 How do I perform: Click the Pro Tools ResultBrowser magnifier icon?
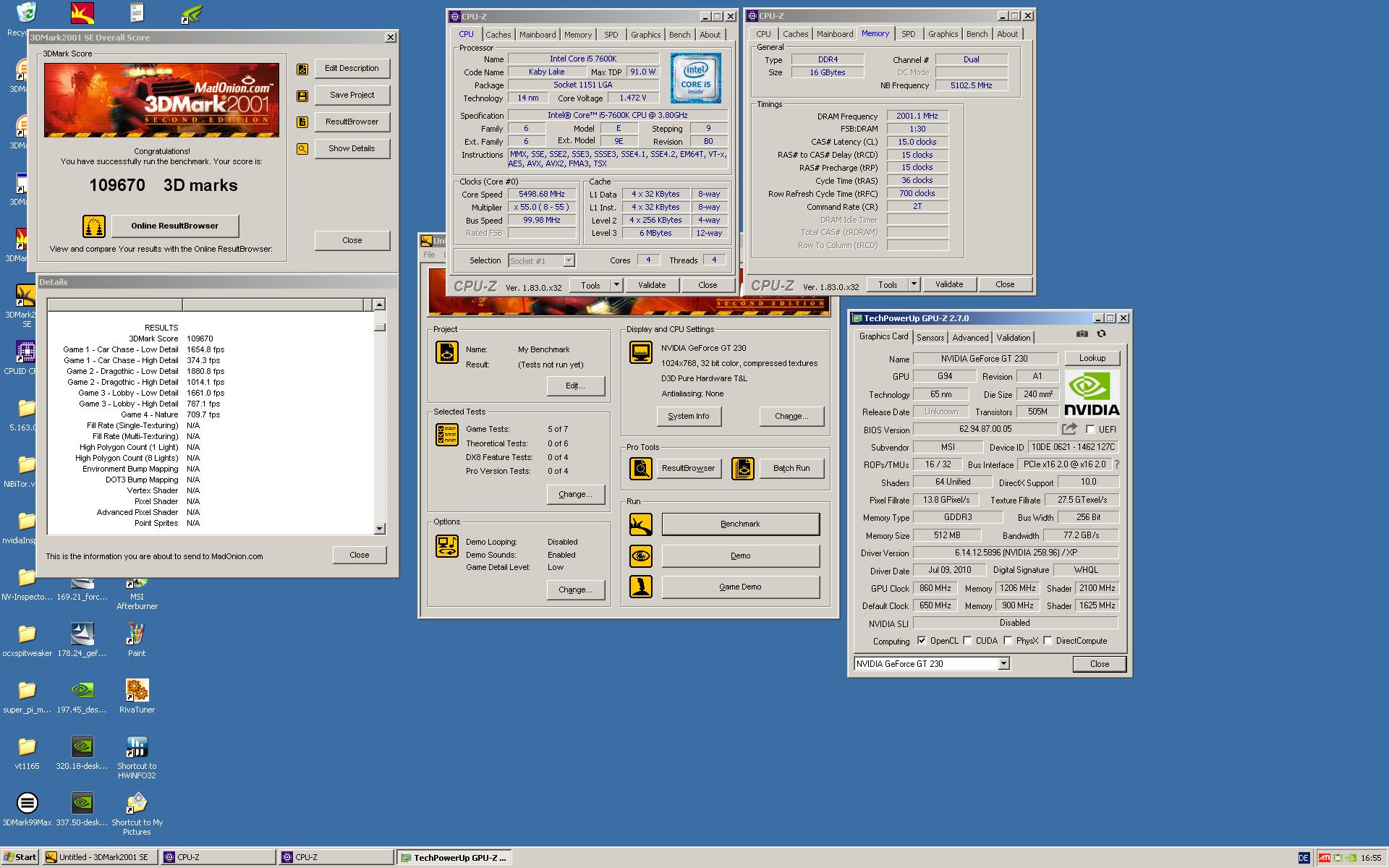click(x=641, y=469)
